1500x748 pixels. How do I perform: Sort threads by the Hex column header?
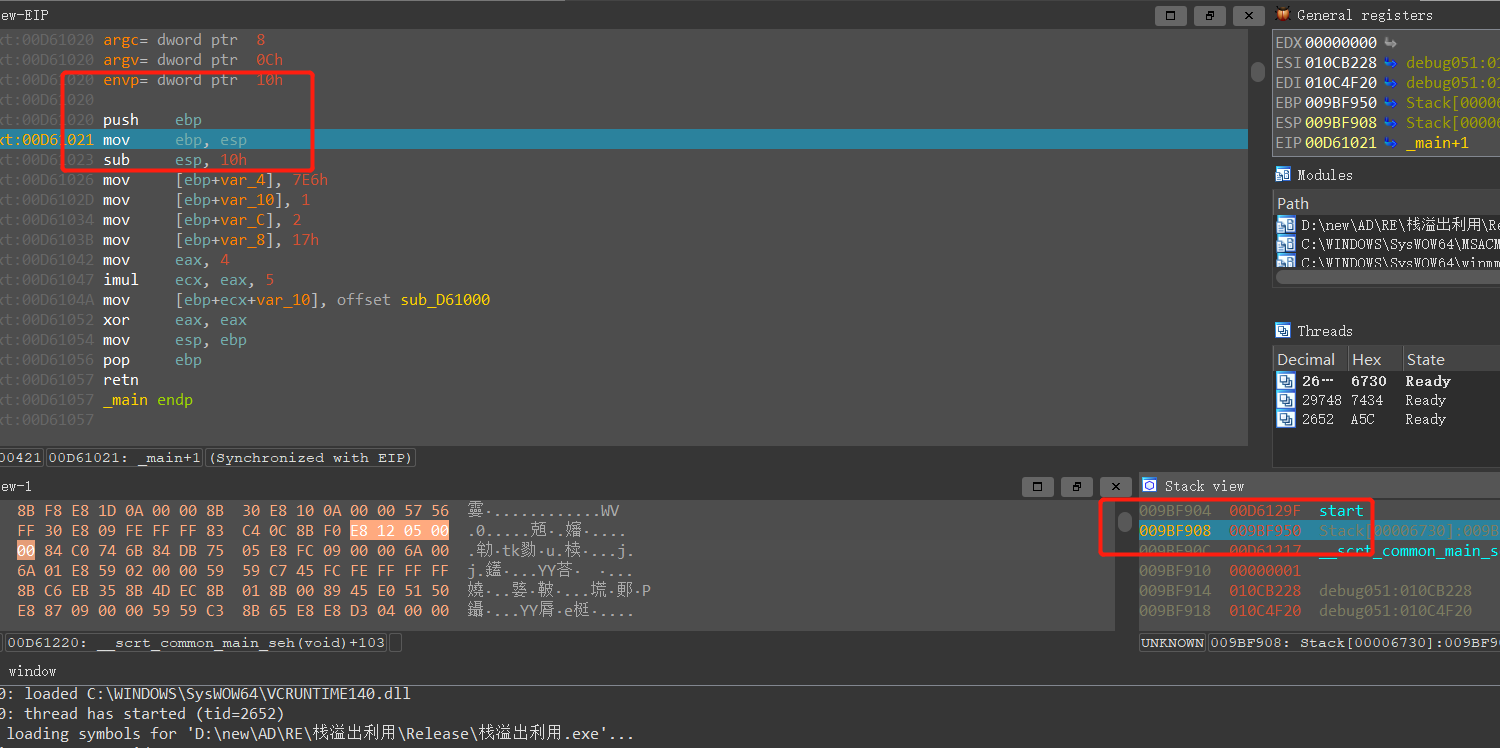point(1366,359)
